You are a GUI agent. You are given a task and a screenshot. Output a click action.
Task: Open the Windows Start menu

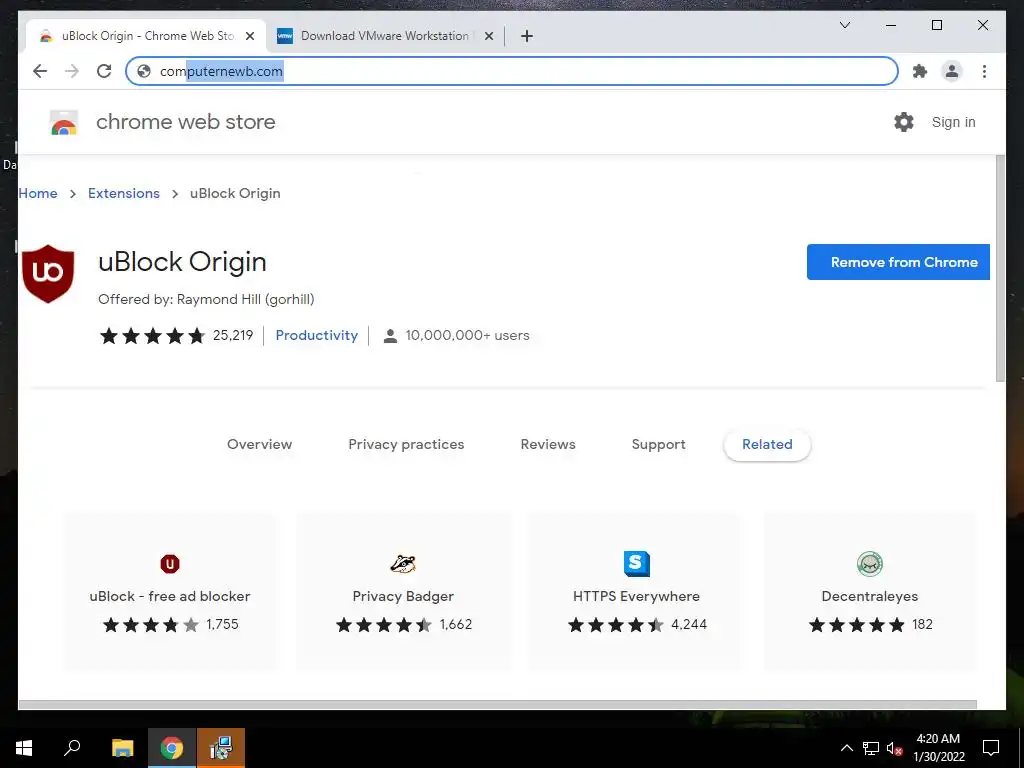[24, 748]
